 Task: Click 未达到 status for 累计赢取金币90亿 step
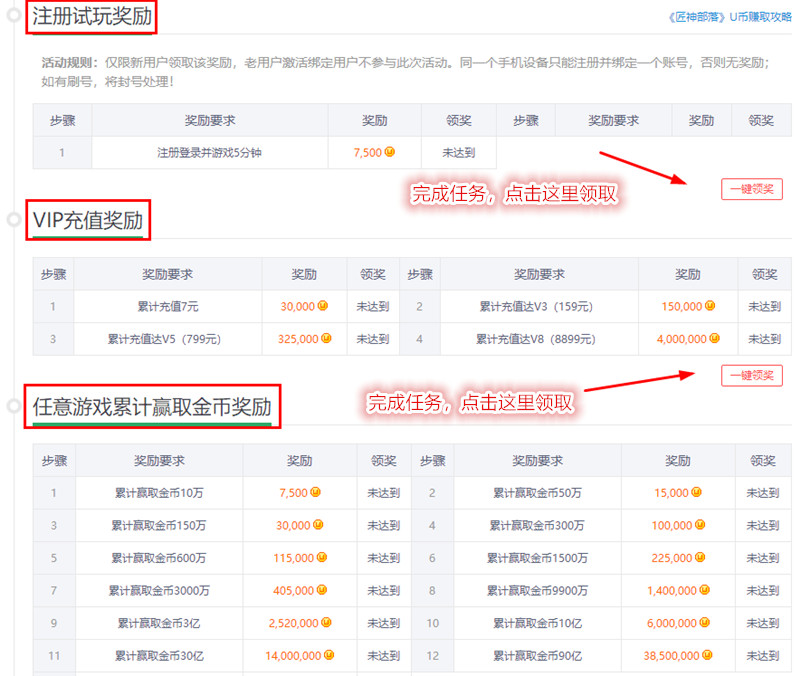(763, 656)
